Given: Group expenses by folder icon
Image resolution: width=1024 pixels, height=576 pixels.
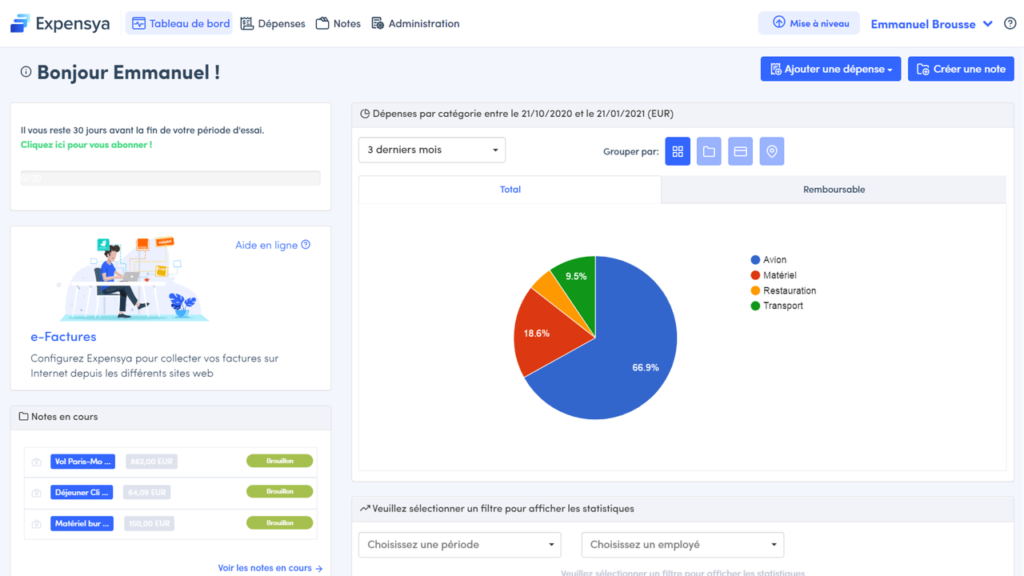Looking at the screenshot, I should 709,152.
